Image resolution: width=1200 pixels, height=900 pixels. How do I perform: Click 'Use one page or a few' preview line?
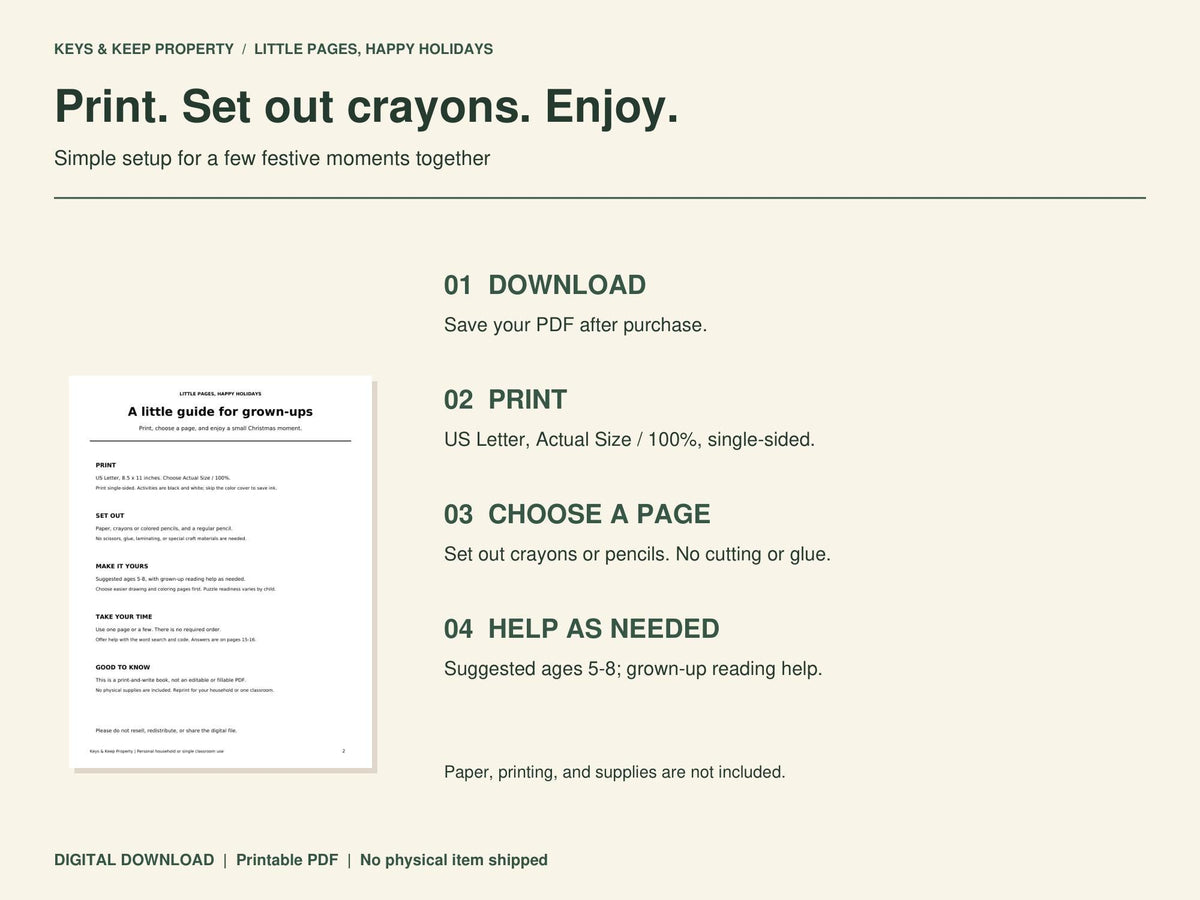coord(158,629)
